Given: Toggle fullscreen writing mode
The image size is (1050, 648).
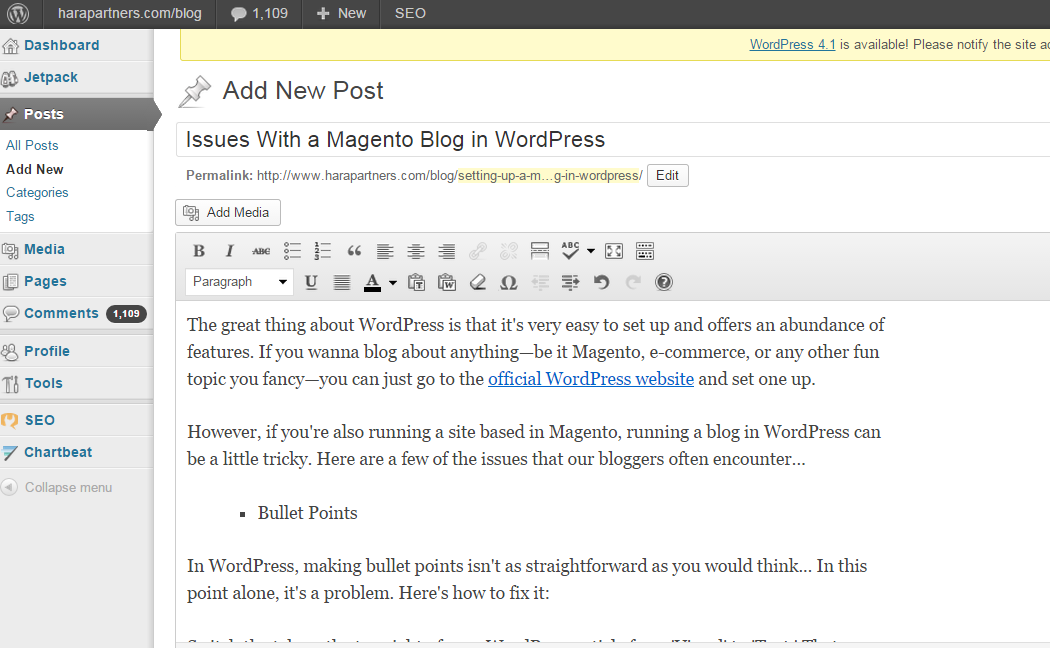Looking at the screenshot, I should point(614,251).
